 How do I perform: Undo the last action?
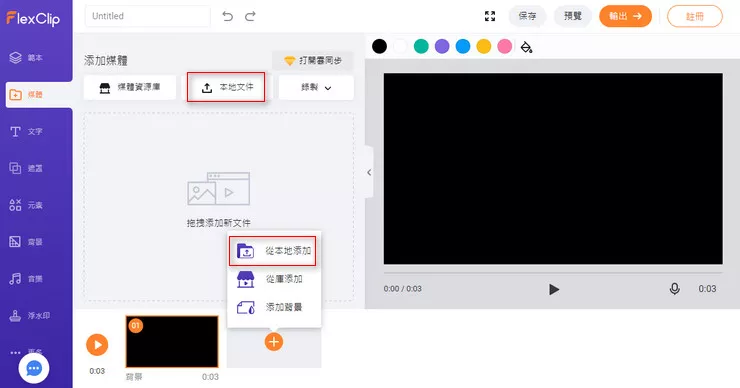[227, 17]
